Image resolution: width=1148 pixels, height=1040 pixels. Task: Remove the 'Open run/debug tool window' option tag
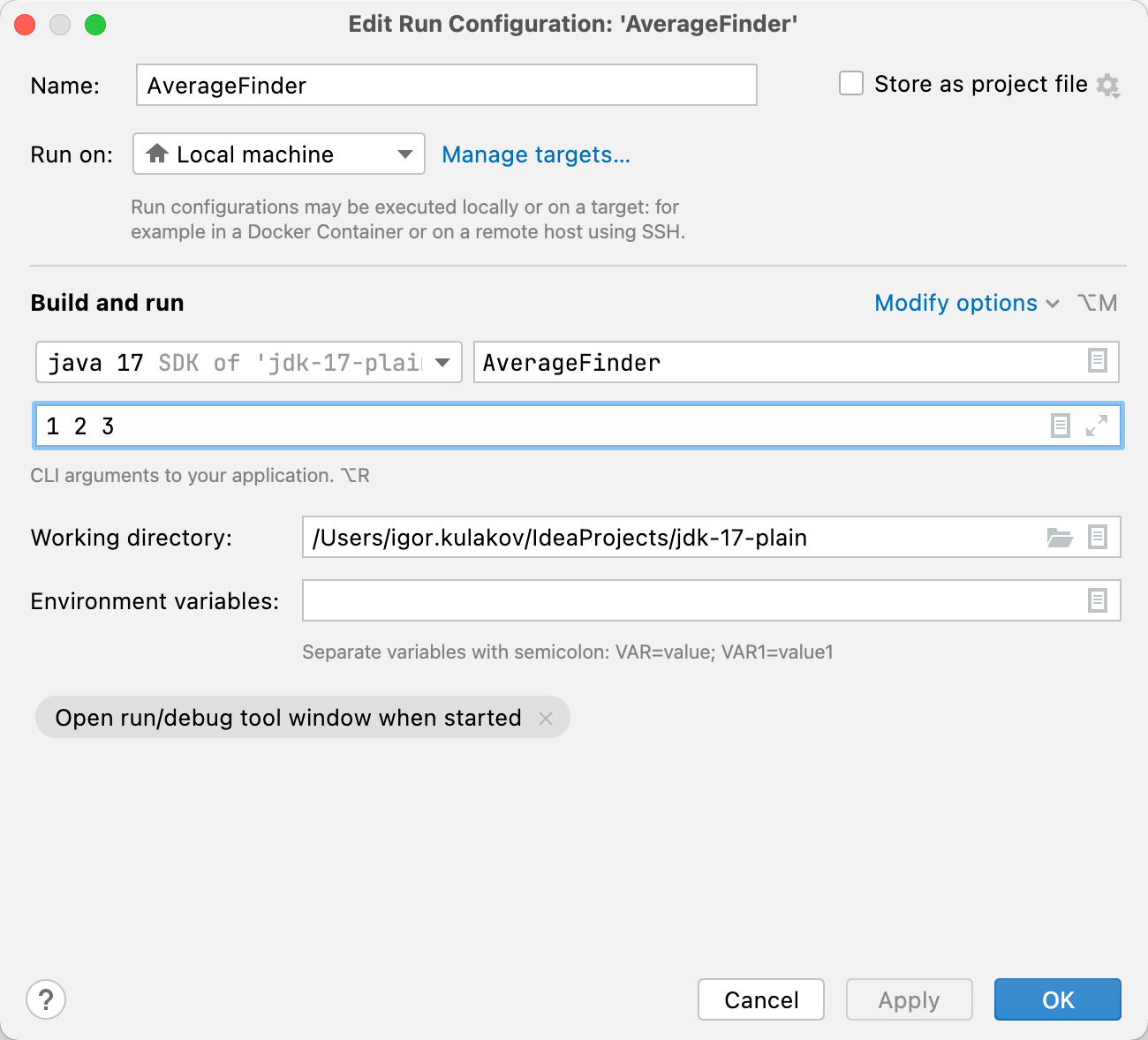coord(546,719)
